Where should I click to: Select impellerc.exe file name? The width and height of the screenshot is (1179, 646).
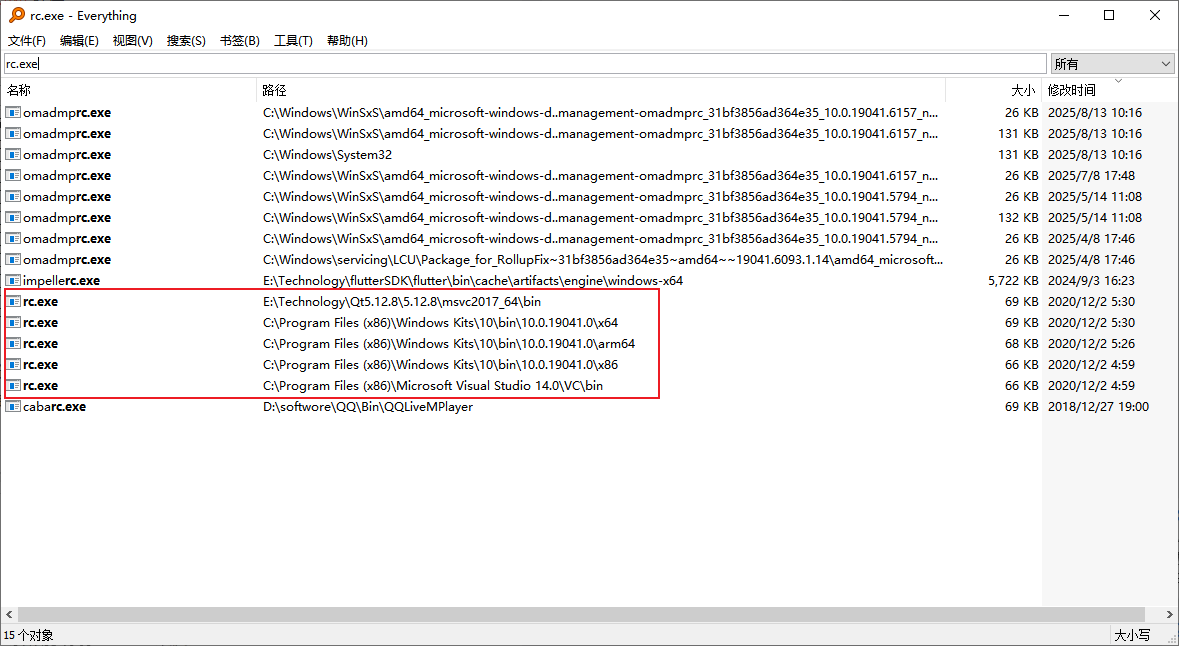(62, 281)
